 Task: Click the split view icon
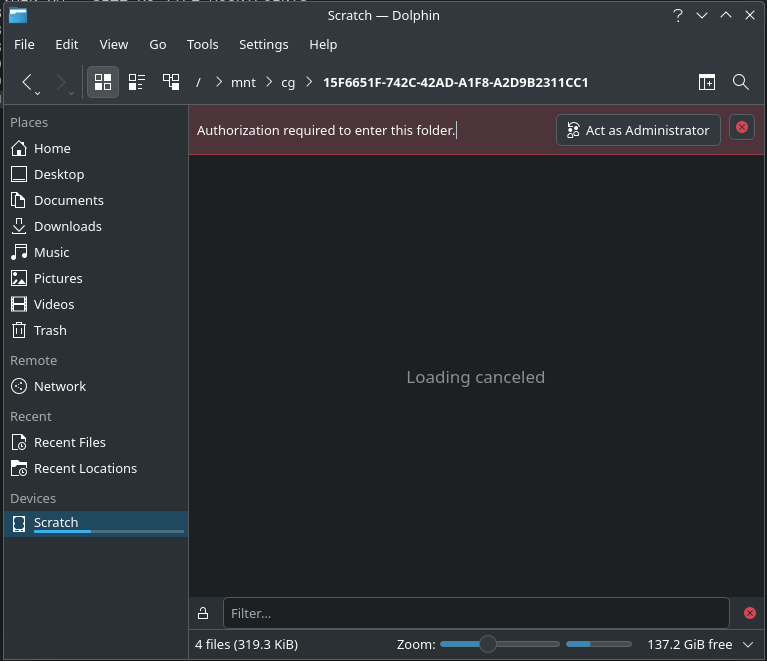click(707, 82)
